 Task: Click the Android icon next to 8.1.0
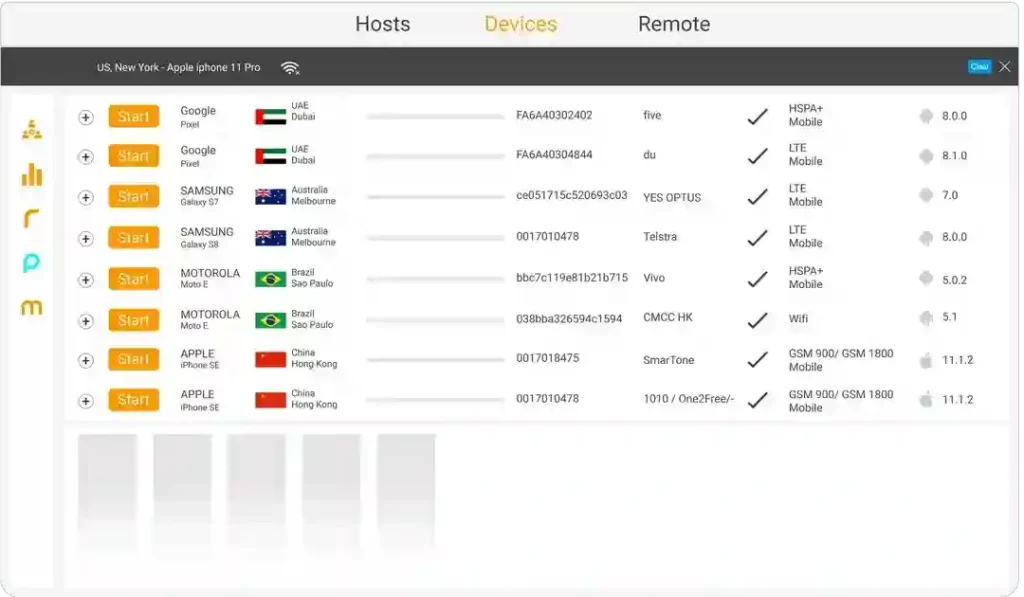click(926, 155)
